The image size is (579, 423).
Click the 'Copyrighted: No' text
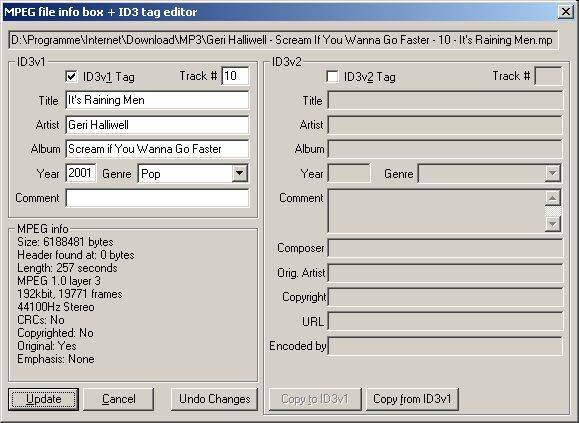coord(55,333)
